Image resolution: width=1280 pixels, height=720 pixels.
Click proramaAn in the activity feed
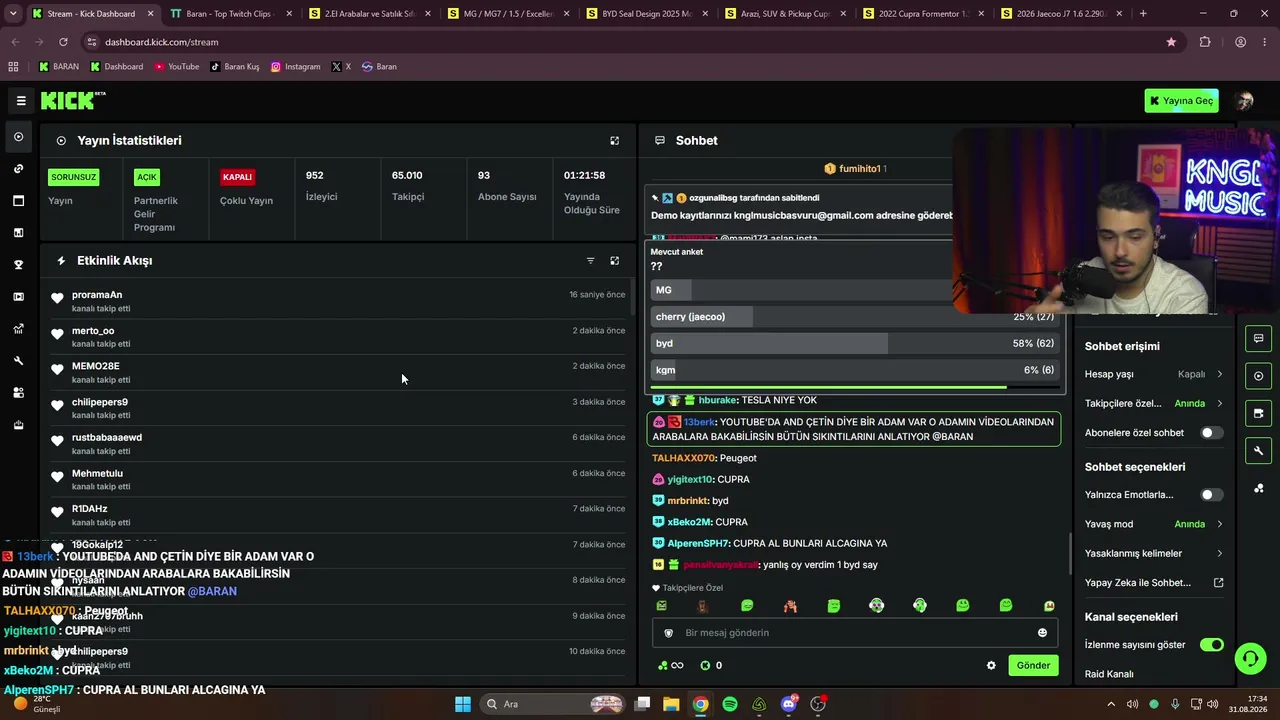(97, 295)
